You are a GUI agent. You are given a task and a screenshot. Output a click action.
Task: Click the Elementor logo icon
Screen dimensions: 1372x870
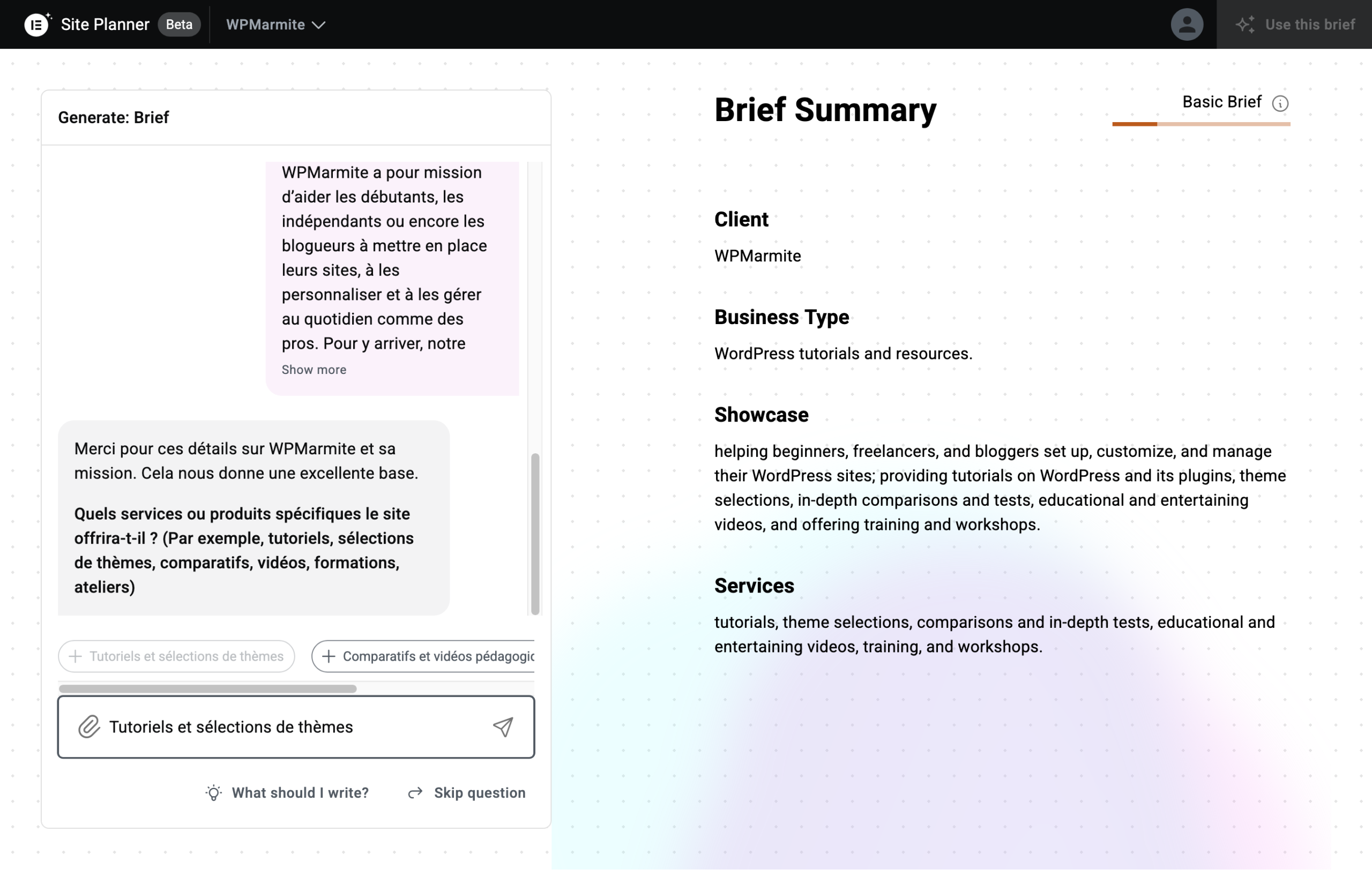coord(37,25)
